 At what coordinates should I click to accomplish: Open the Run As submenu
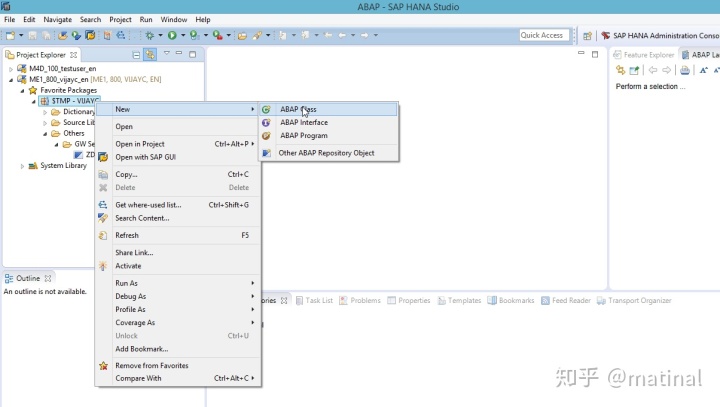click(178, 283)
